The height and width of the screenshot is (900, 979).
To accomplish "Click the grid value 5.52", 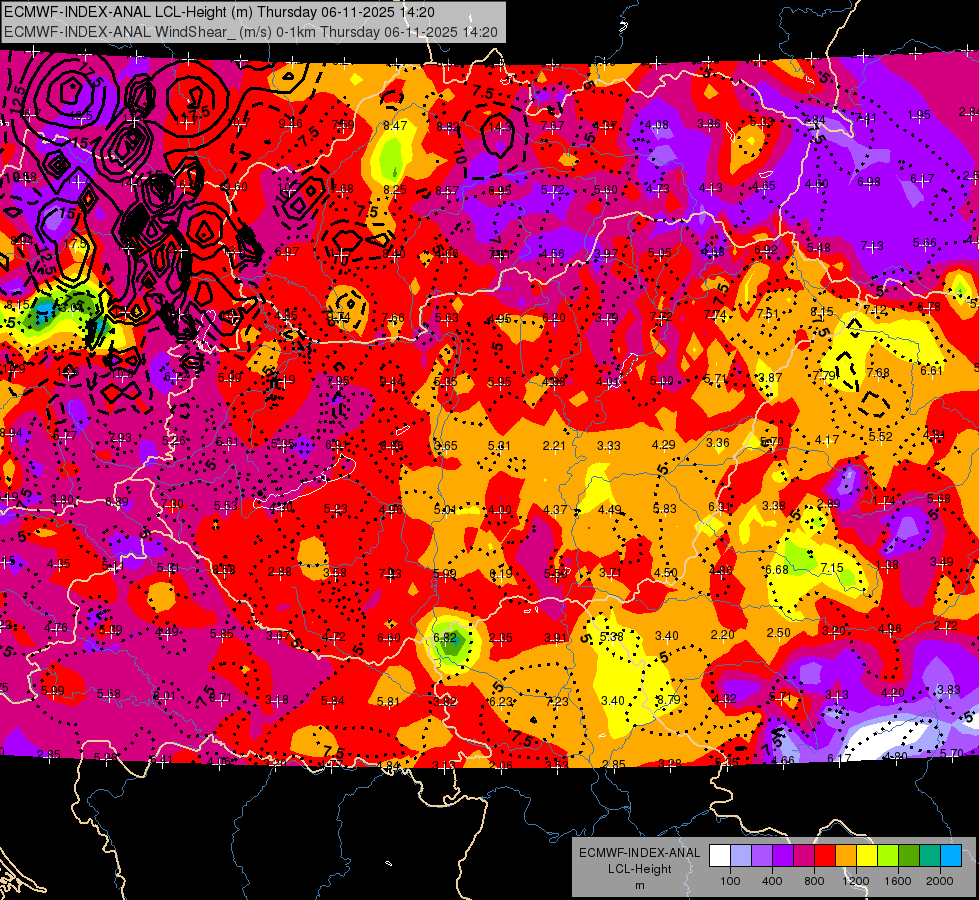I will 881,437.
